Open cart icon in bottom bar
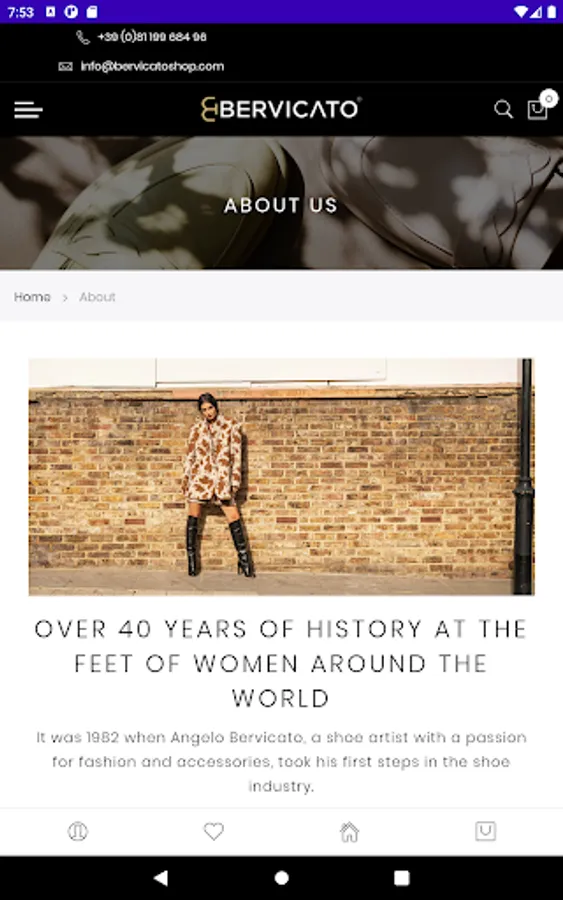Viewport: 563px width, 900px height. click(x=486, y=831)
